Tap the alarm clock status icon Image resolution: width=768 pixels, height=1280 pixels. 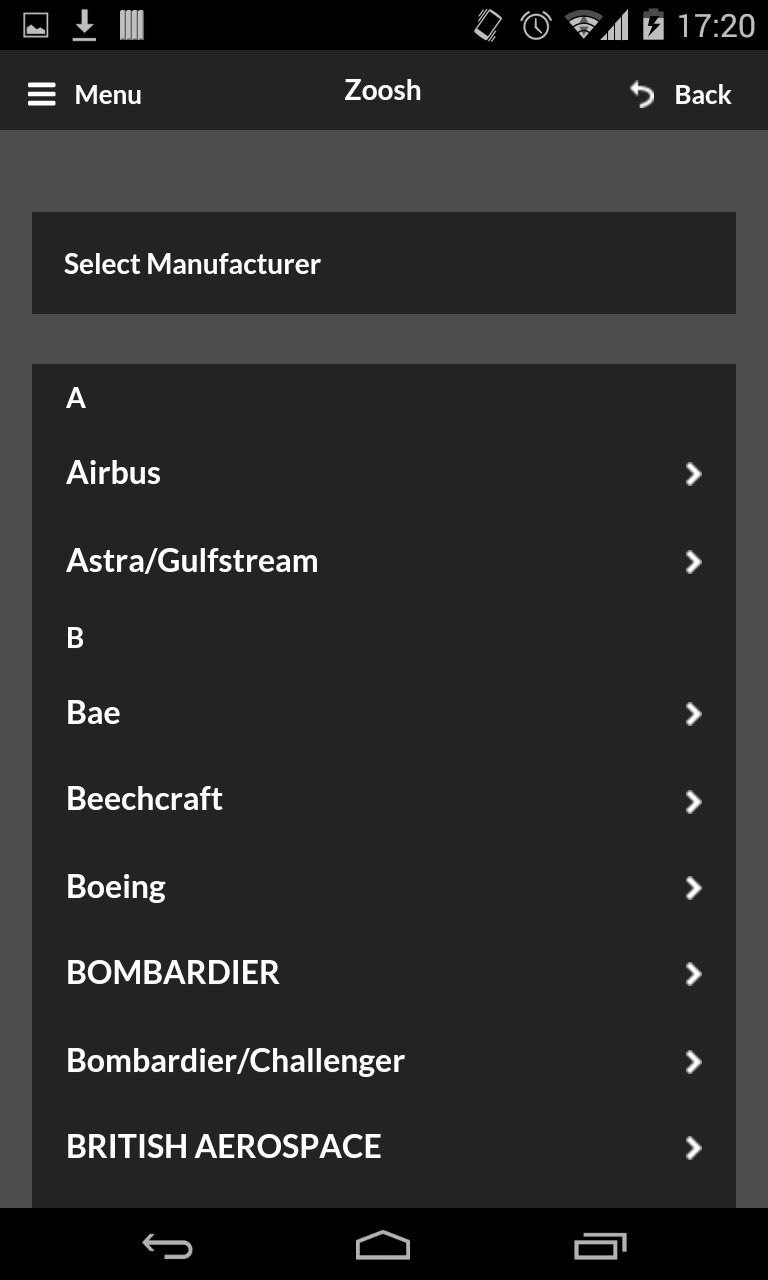(x=536, y=25)
